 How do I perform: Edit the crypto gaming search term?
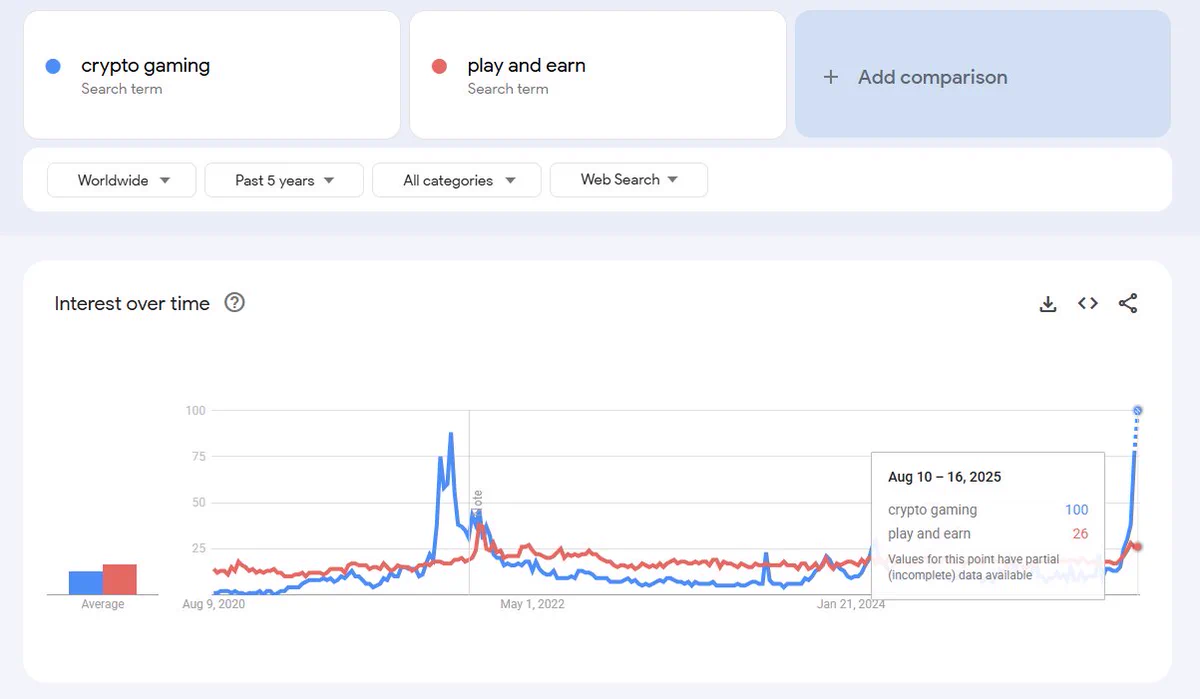point(211,75)
